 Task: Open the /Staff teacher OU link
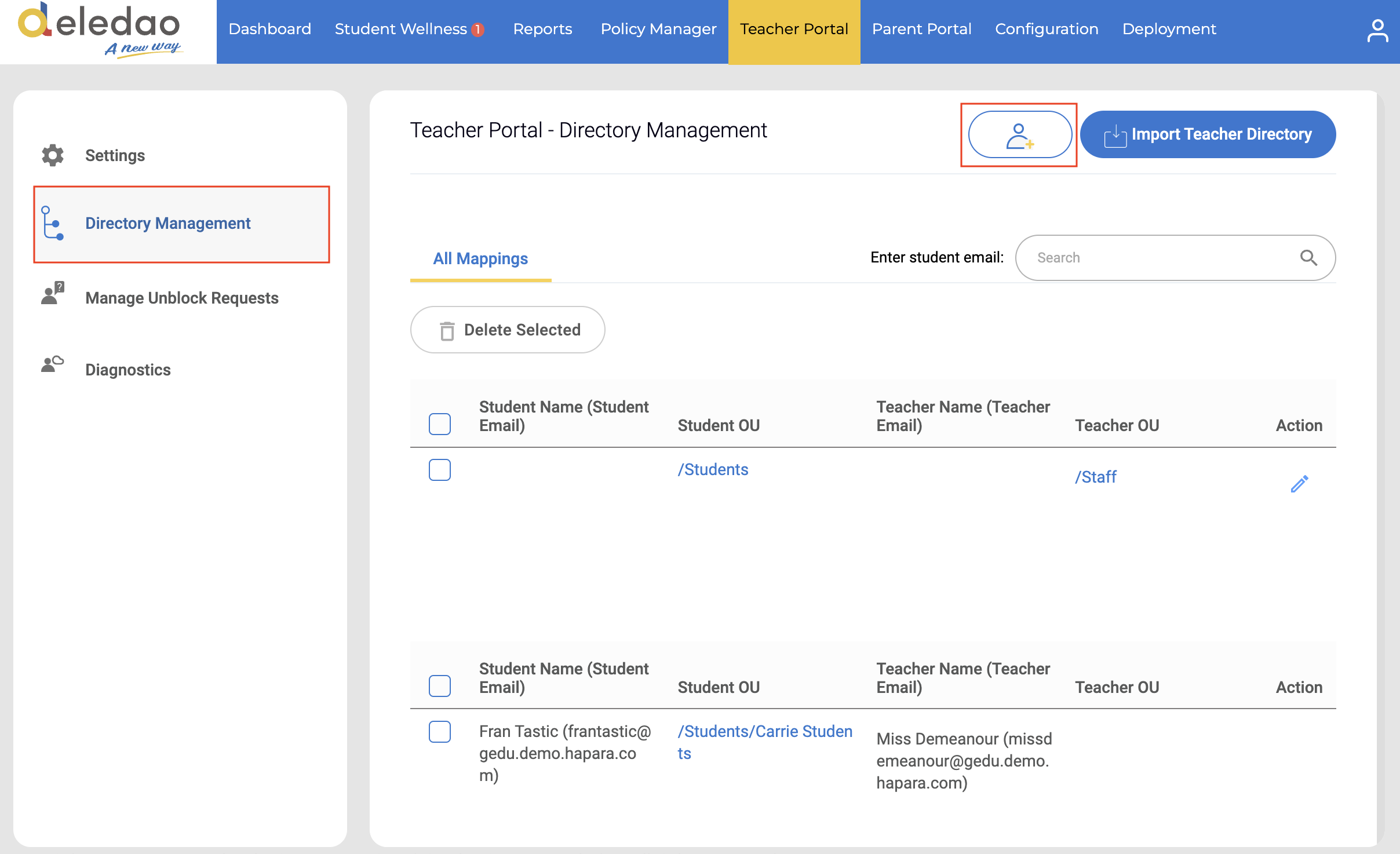pyautogui.click(x=1095, y=477)
